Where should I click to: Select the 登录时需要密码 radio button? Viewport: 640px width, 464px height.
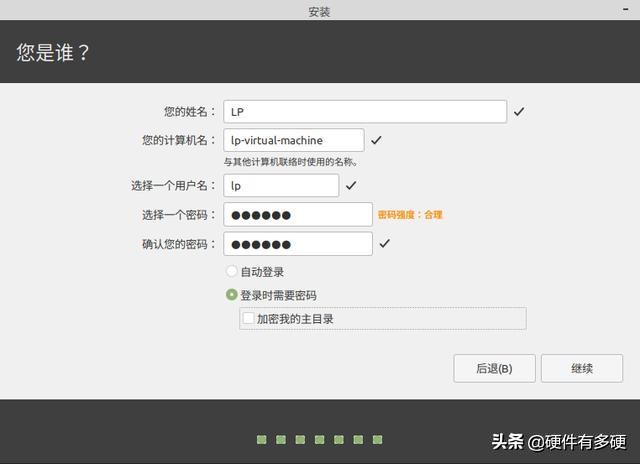click(x=231, y=295)
